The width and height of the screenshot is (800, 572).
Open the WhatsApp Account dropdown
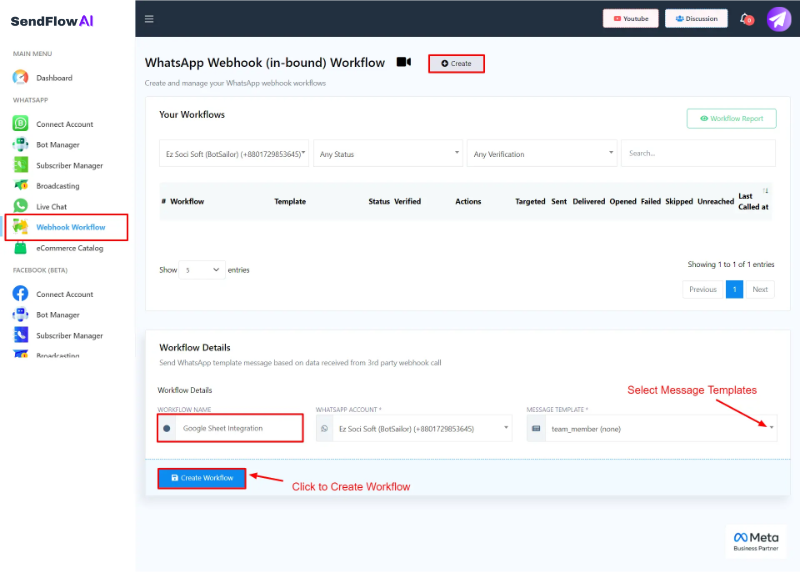pos(422,429)
